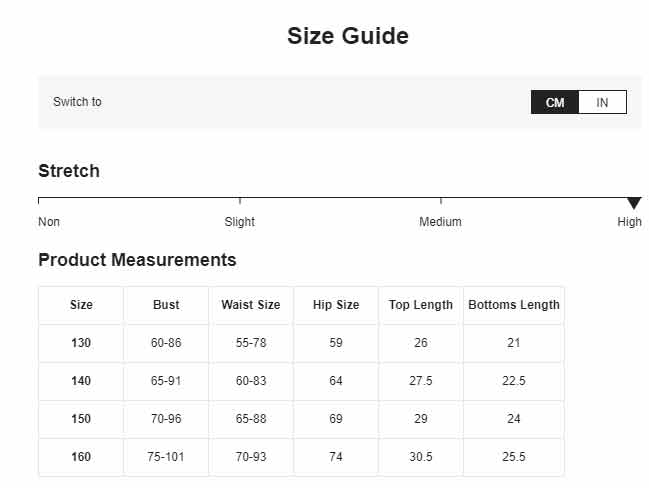Select the size 160 row label
This screenshot has height=488, width=649.
point(81,457)
